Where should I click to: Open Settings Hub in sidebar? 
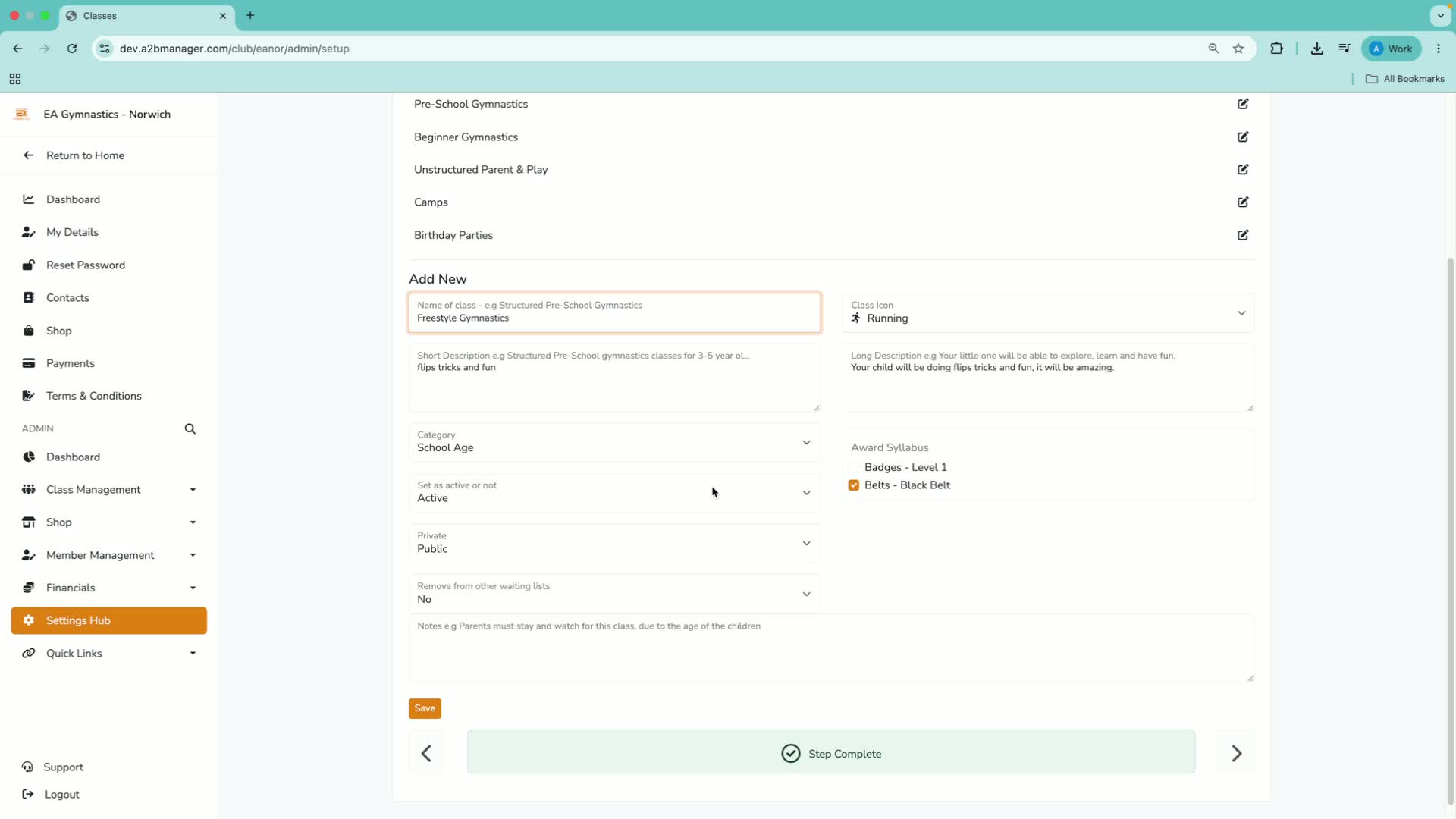coord(109,620)
